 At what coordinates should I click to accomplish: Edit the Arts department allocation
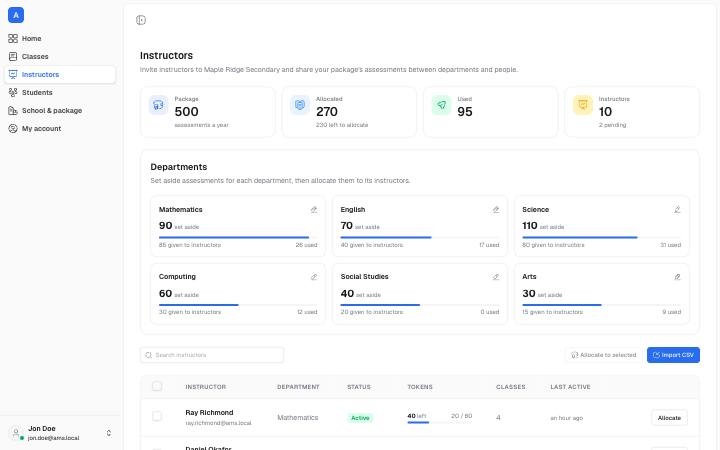point(677,277)
